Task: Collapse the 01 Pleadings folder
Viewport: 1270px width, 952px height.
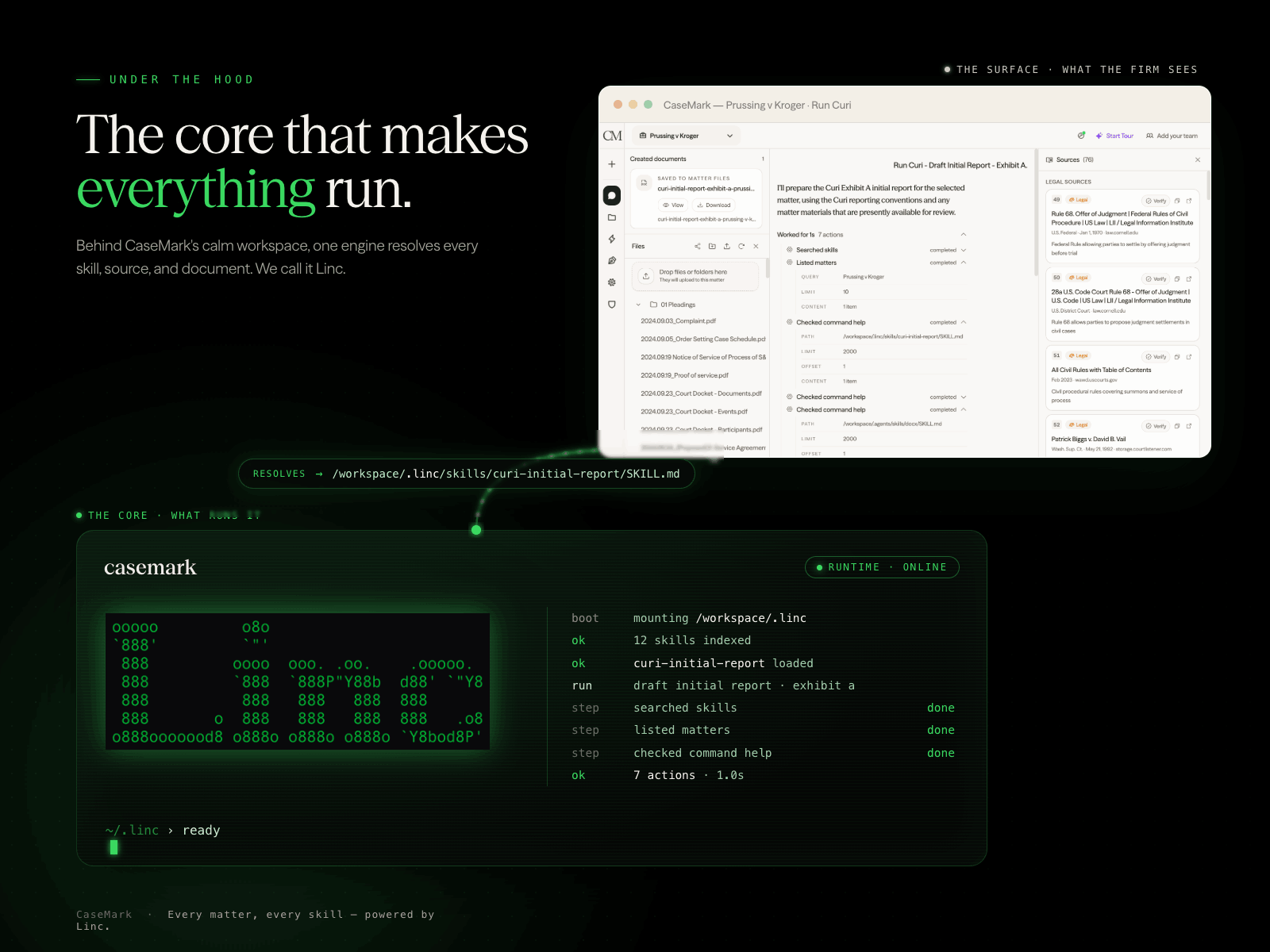Action: (x=638, y=305)
